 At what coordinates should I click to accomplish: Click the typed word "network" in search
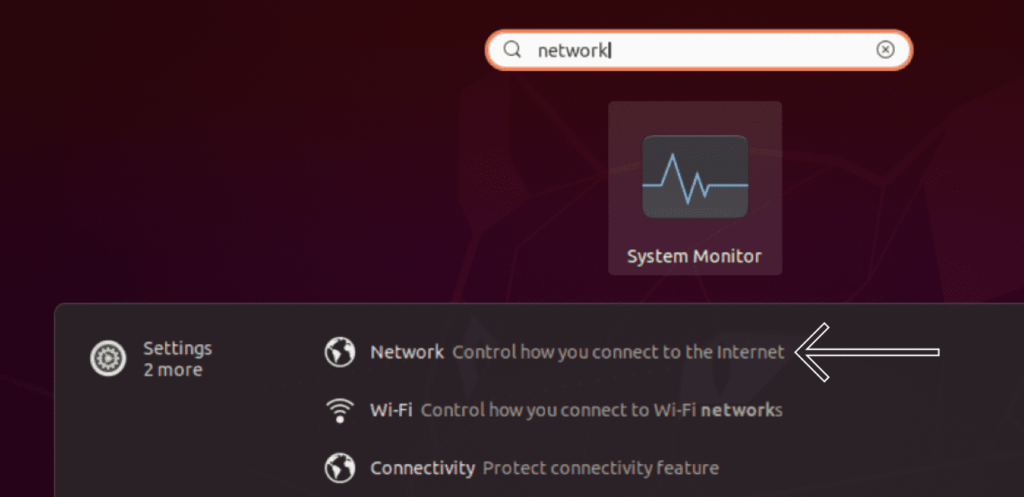click(x=573, y=50)
